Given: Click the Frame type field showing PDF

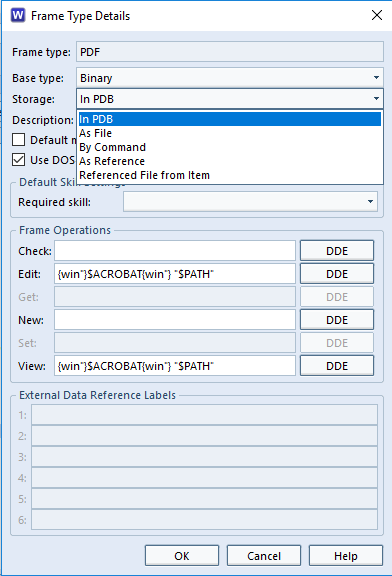Looking at the screenshot, I should click(x=230, y=52).
